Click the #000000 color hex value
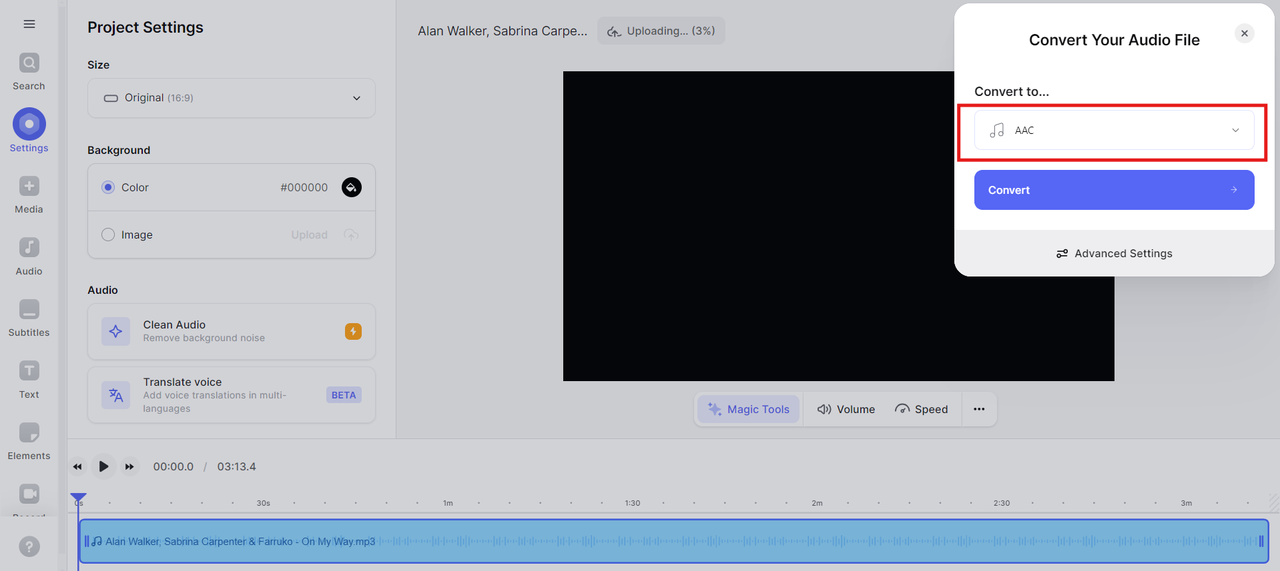This screenshot has width=1280, height=571. [x=304, y=187]
